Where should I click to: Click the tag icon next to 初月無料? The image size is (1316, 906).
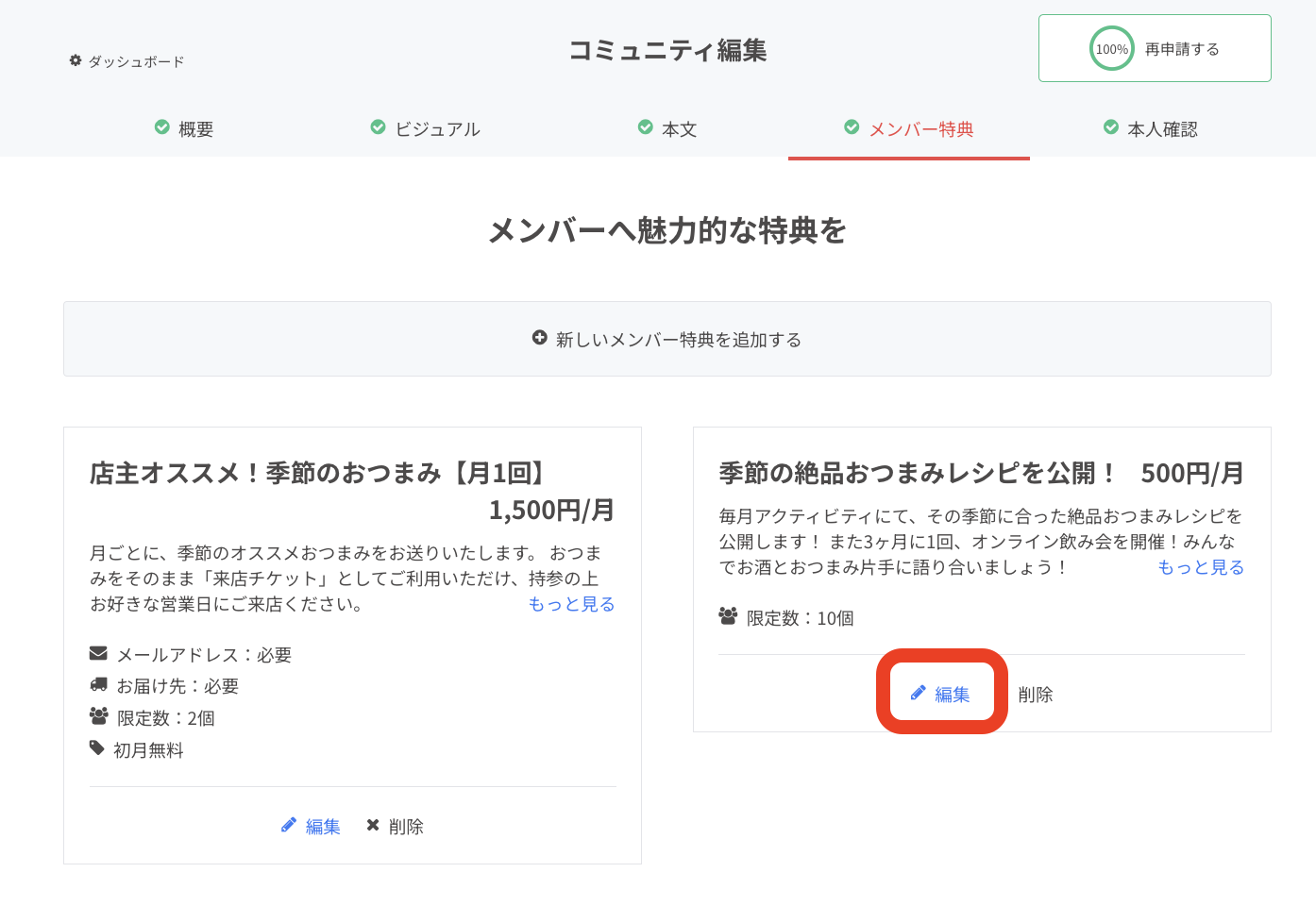tap(97, 748)
